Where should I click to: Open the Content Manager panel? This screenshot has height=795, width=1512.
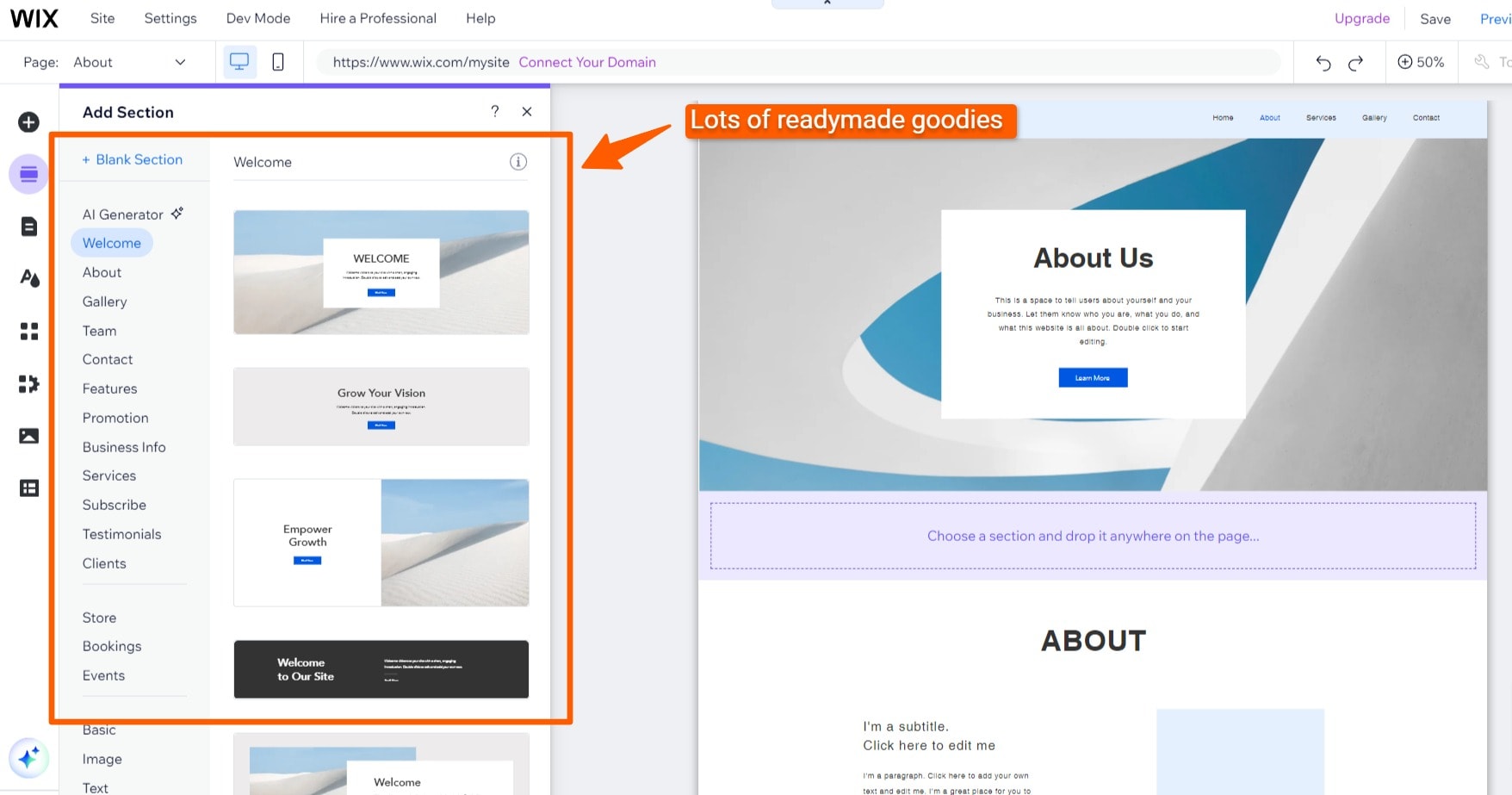[x=28, y=488]
